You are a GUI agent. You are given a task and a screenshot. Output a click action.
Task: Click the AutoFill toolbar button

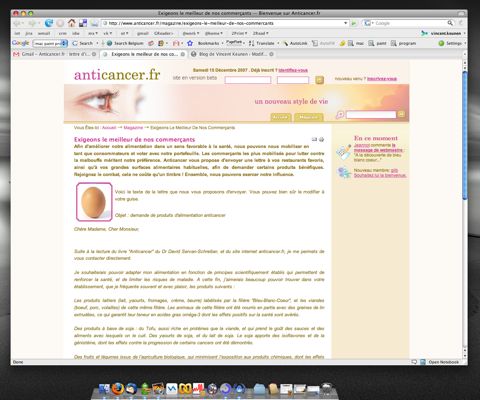coord(323,43)
